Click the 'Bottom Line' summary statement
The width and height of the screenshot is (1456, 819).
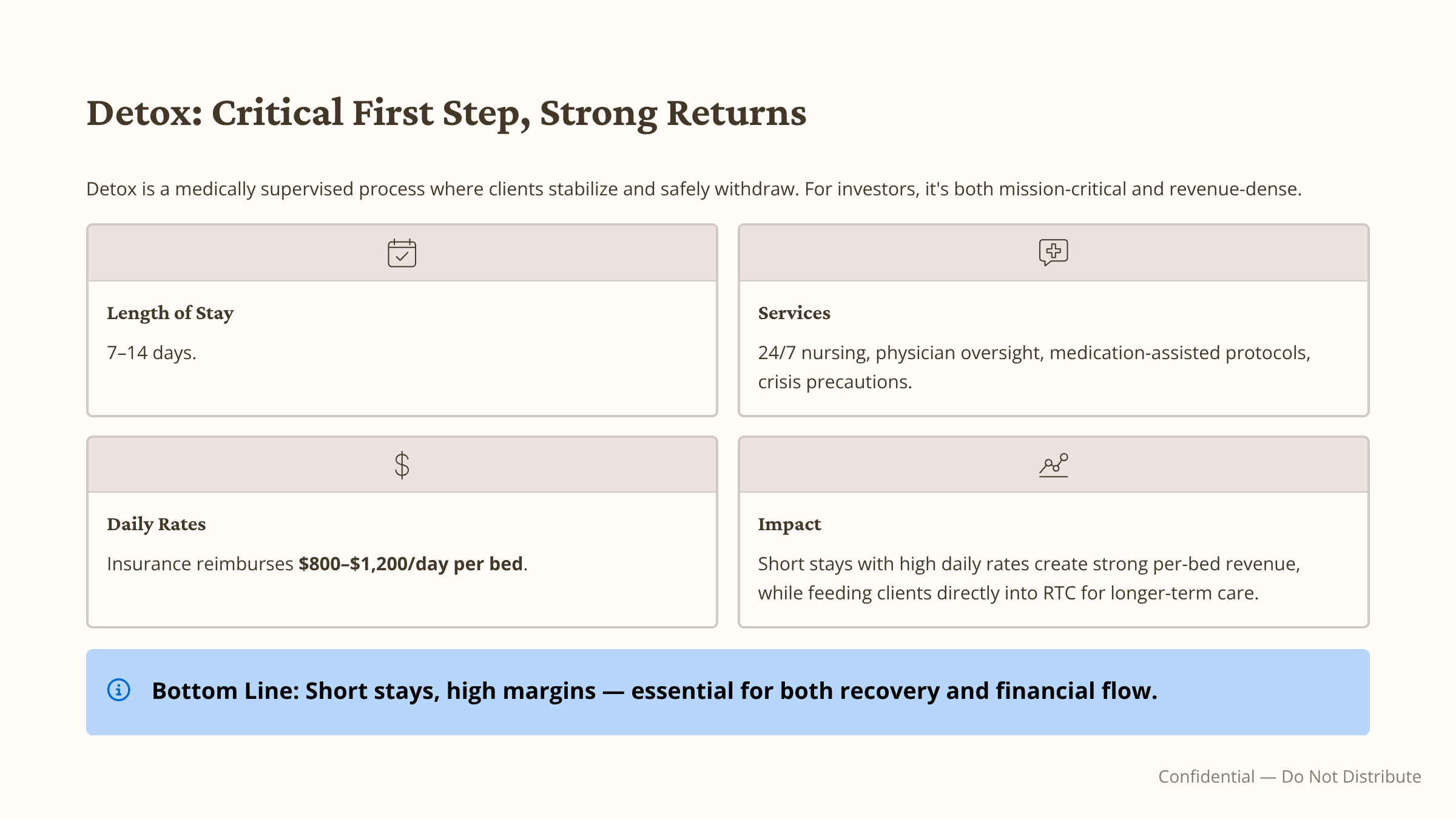click(x=654, y=691)
